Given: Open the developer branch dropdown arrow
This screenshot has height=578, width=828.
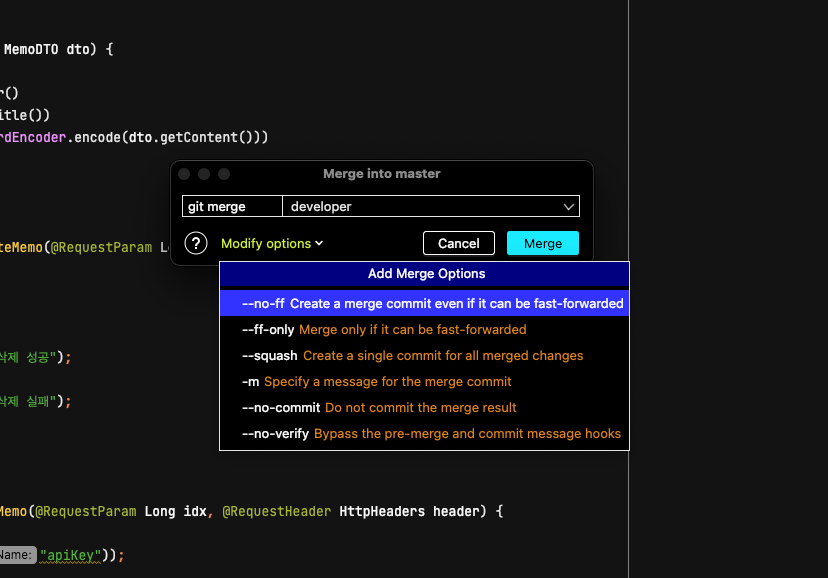Looking at the screenshot, I should [568, 206].
